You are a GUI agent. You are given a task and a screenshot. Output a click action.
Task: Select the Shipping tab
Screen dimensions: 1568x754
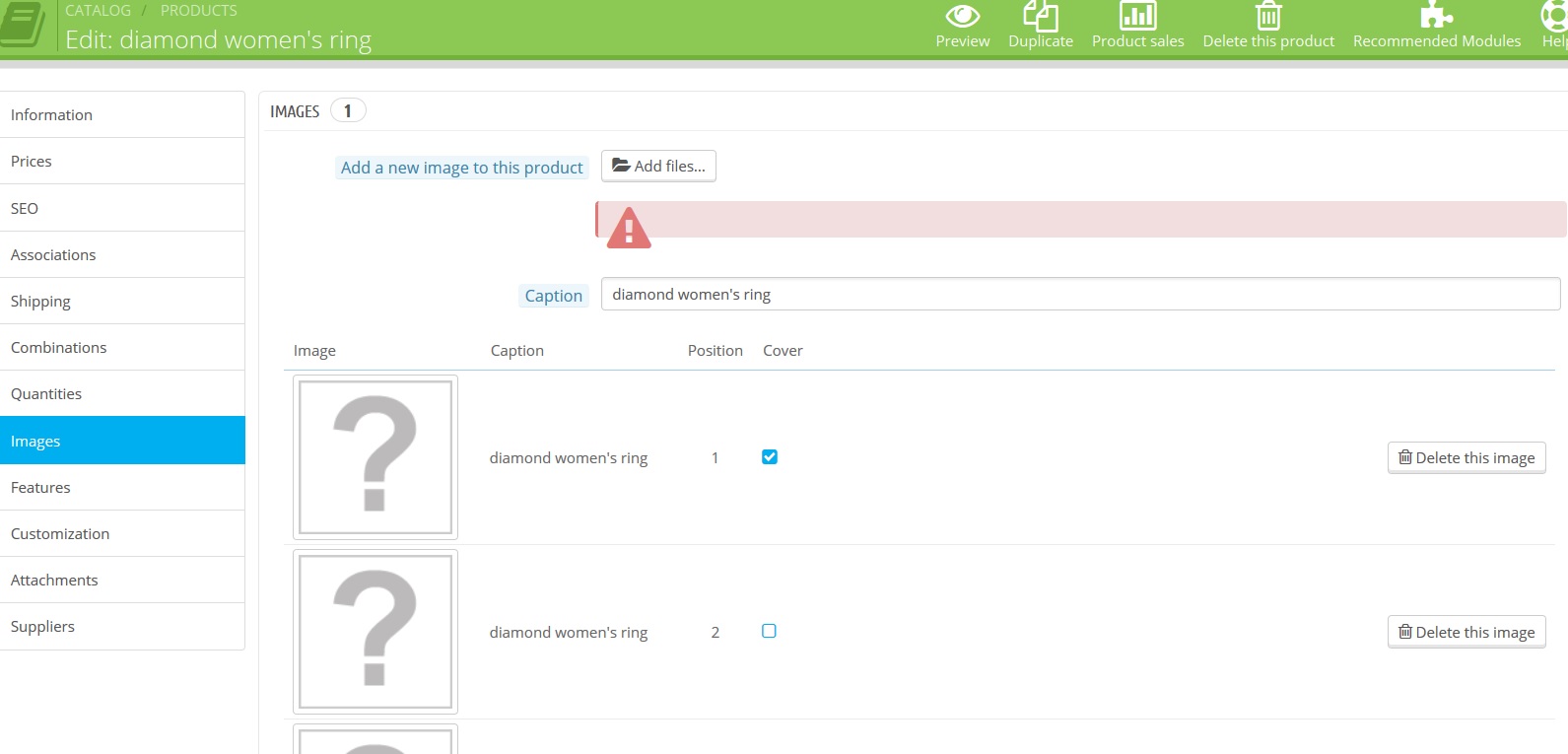click(x=122, y=301)
